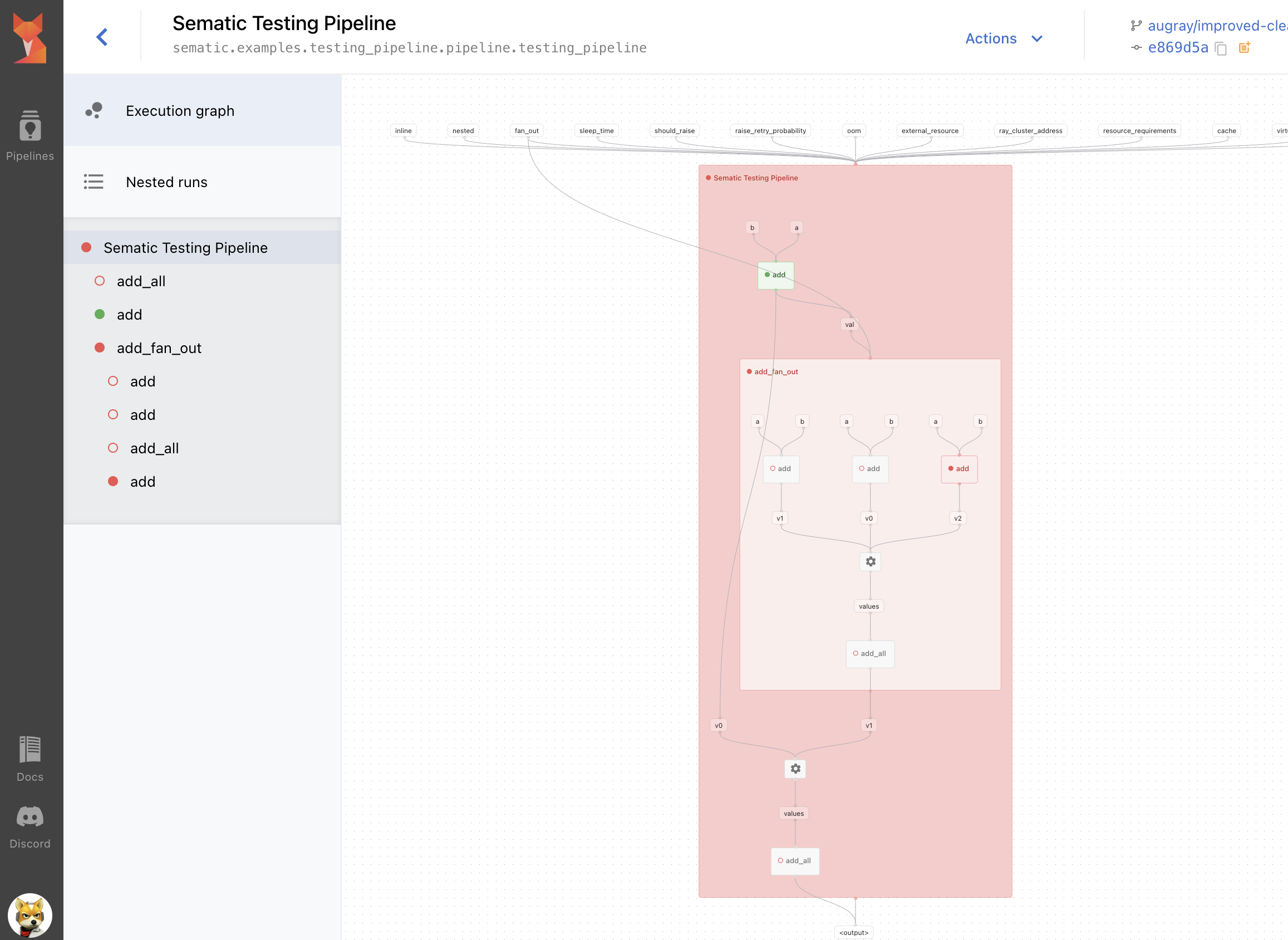Click the gear node inside add_fan_out subgraph

tap(870, 562)
